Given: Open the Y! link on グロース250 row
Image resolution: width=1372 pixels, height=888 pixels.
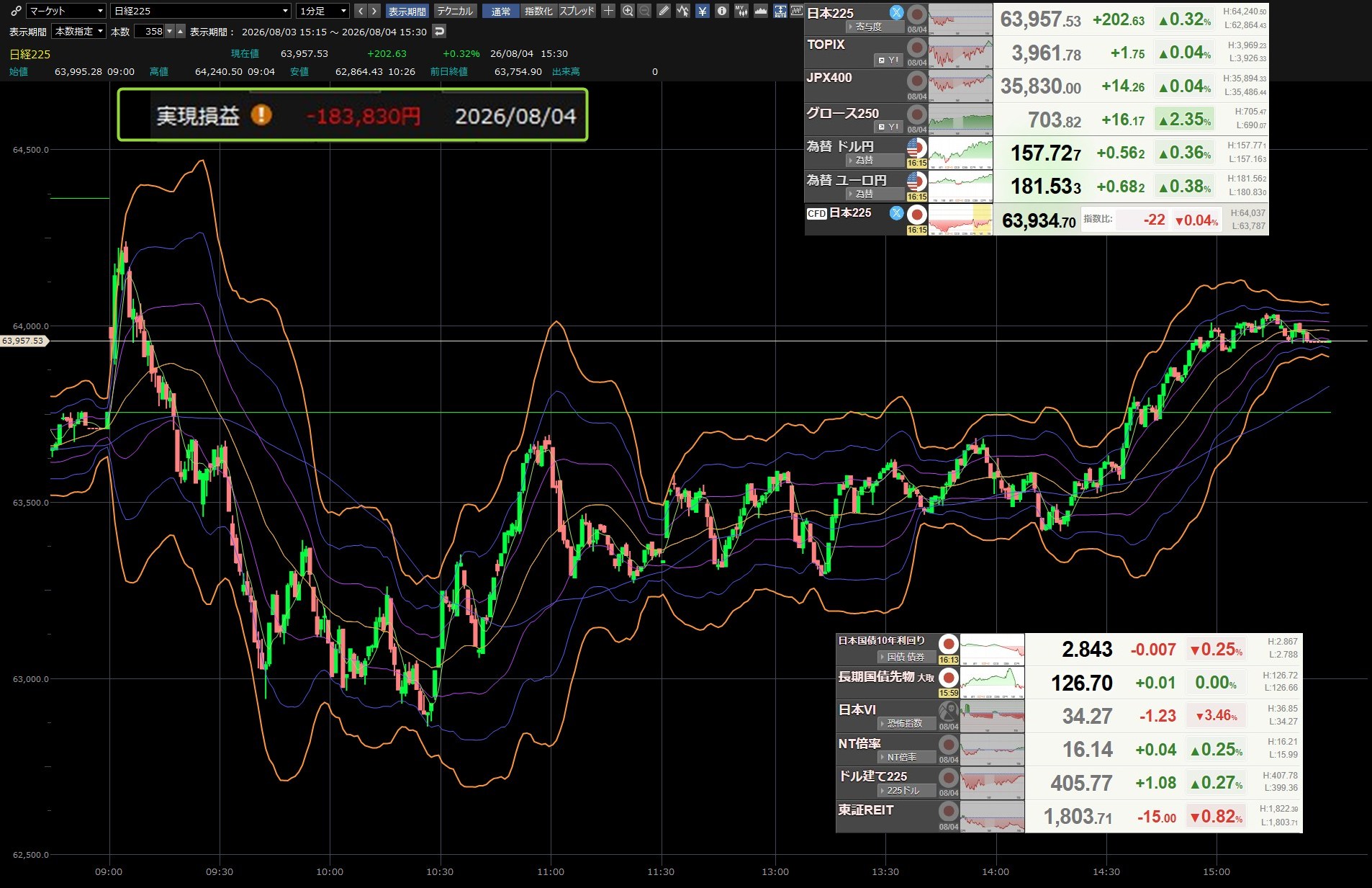Looking at the screenshot, I should pos(888,127).
